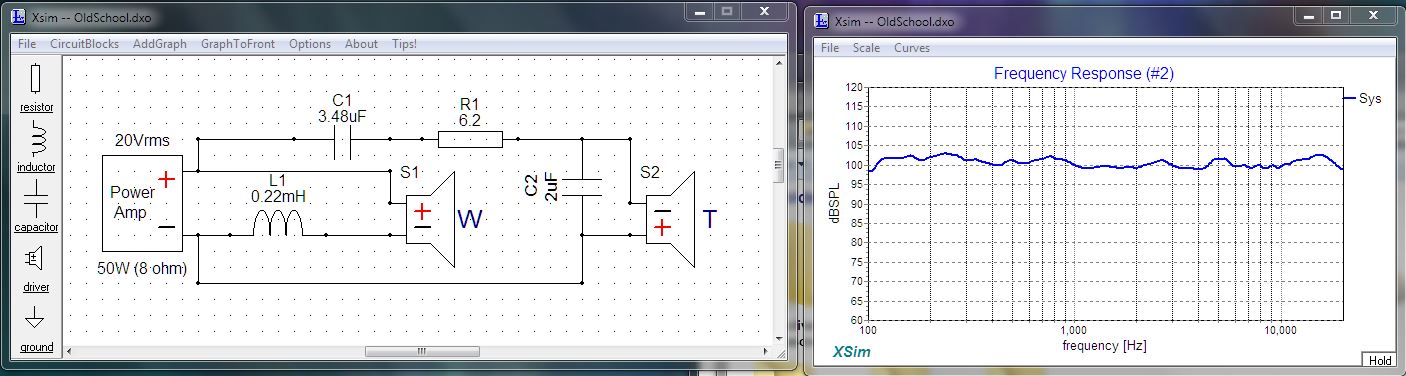This screenshot has width=1406, height=376.
Task: Click the horizontal scrollbar thumb
Action: click(421, 351)
